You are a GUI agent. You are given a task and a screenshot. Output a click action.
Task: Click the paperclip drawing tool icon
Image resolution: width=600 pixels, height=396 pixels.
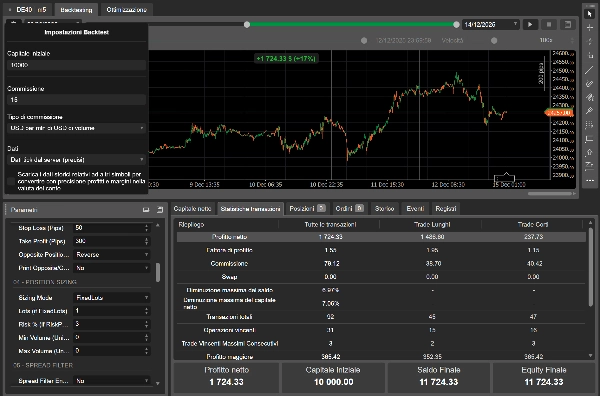click(589, 83)
